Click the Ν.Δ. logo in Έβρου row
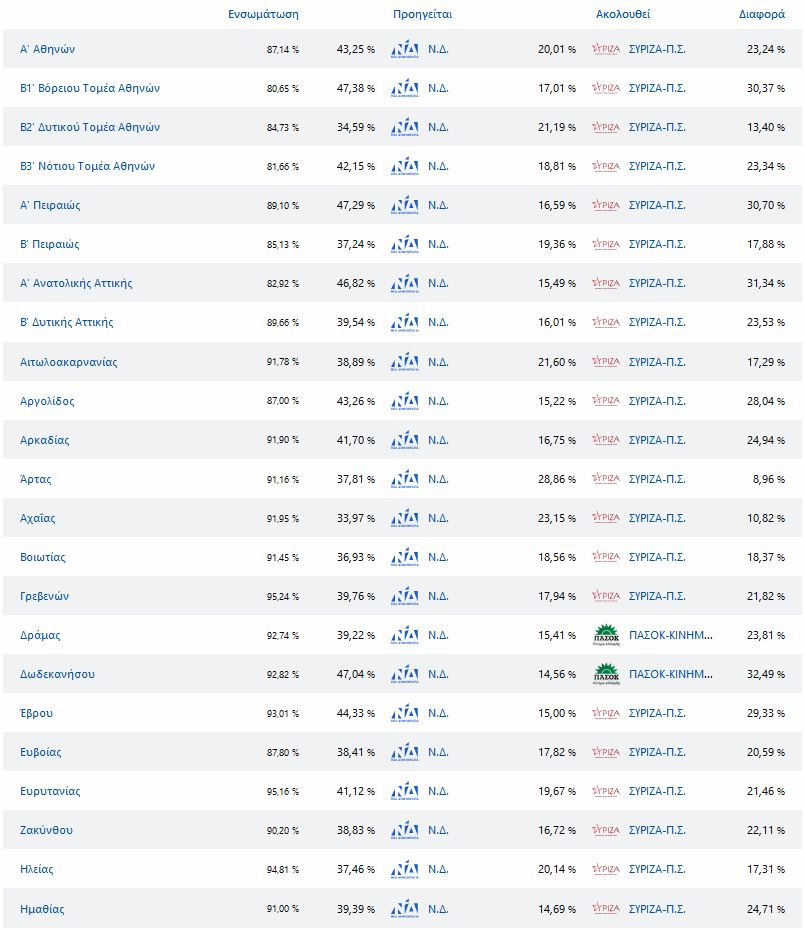 405,713
